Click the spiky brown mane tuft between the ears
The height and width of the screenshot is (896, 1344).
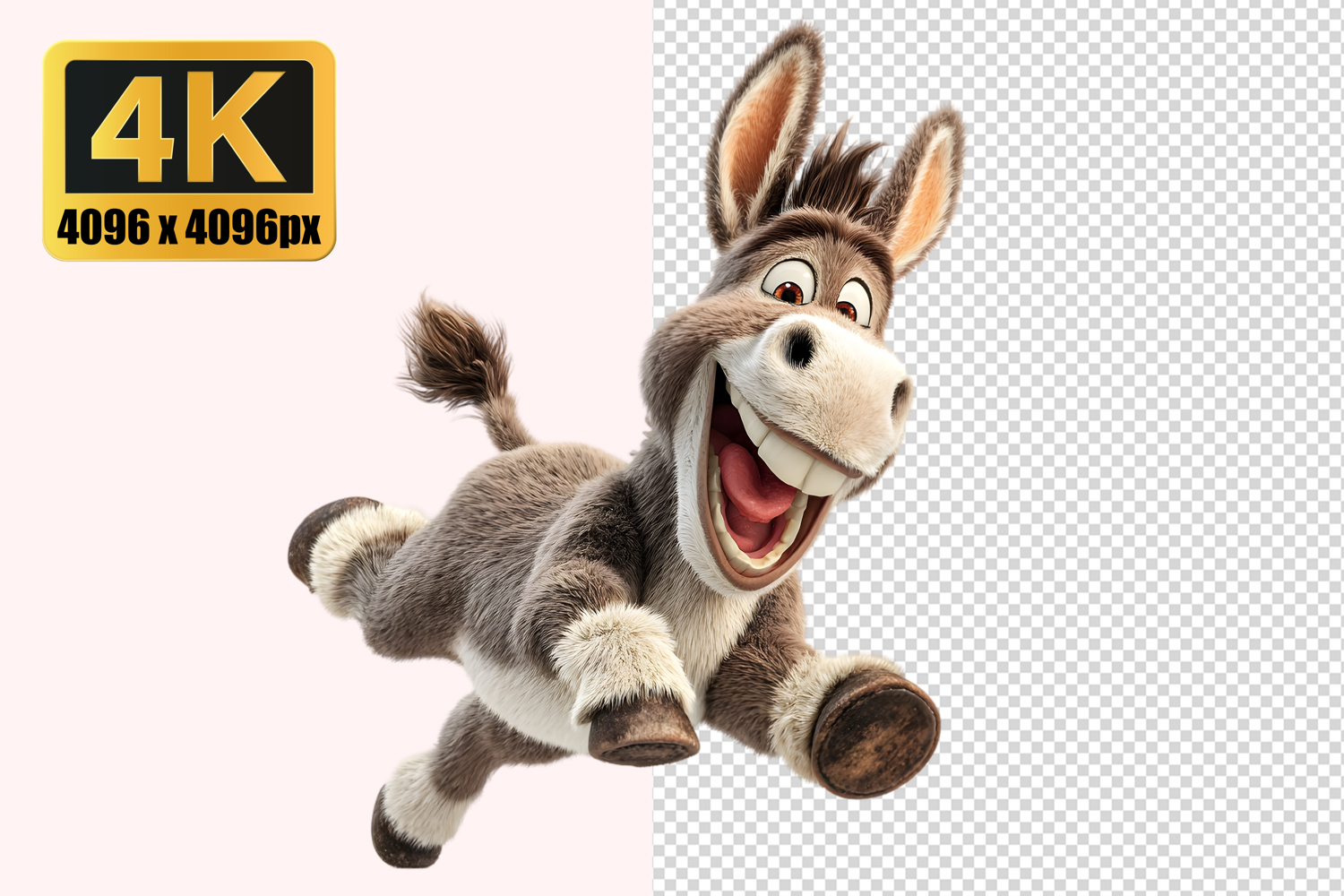tap(833, 175)
